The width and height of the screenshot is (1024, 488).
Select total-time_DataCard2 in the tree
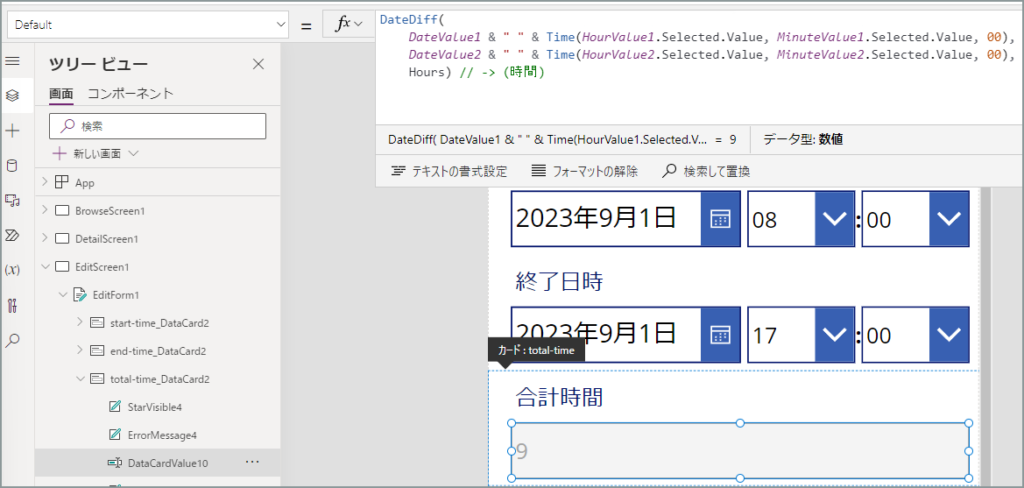click(160, 379)
